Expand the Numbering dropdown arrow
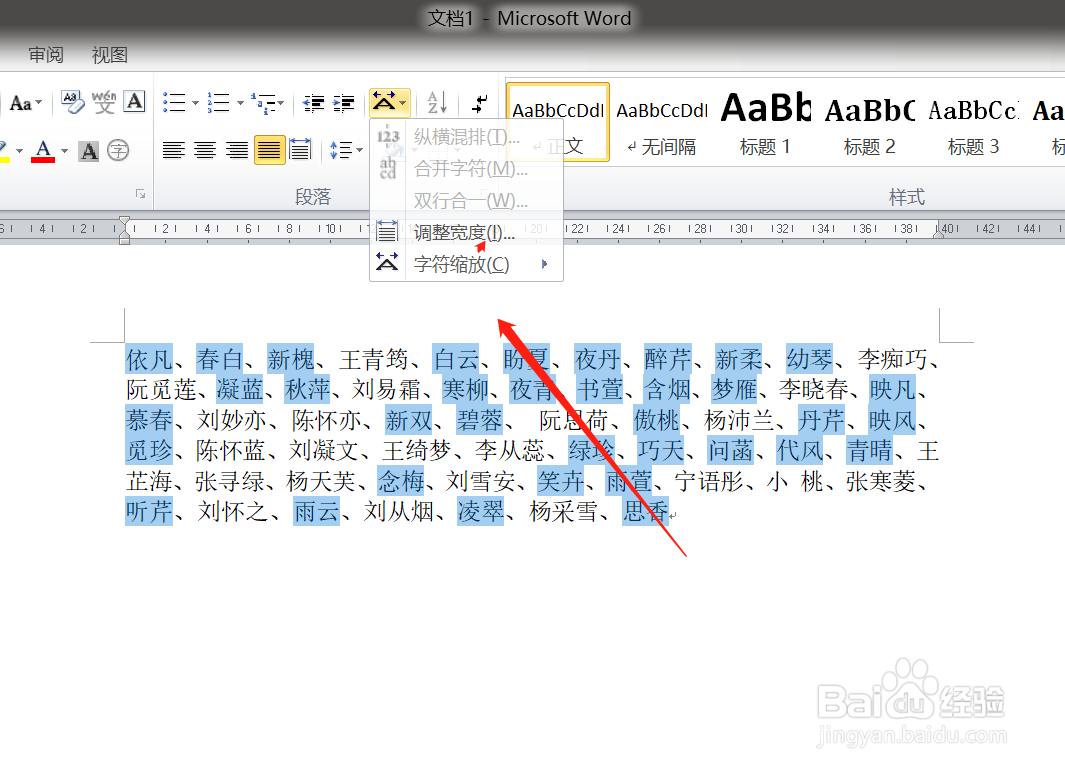Image resolution: width=1065 pixels, height=772 pixels. pos(240,103)
